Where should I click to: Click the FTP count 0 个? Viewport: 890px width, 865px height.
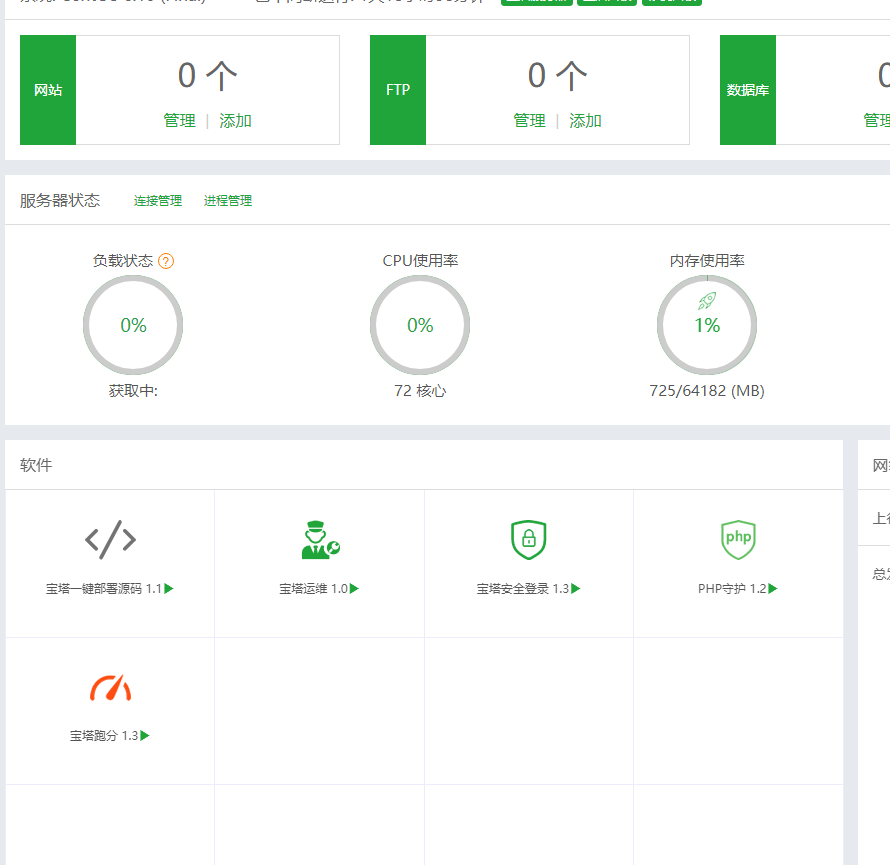(x=557, y=75)
